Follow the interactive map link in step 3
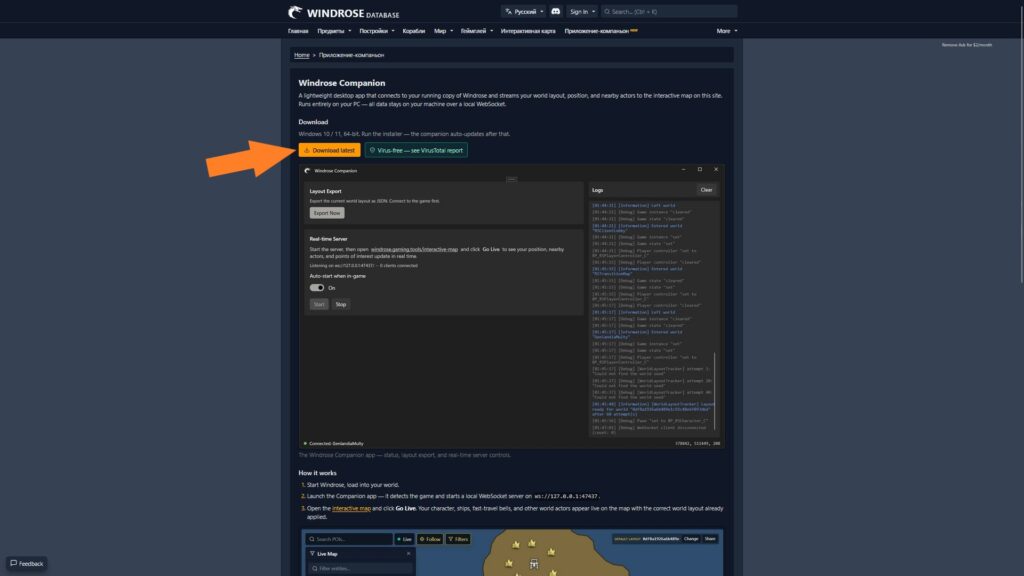The image size is (1024, 576). 351,508
